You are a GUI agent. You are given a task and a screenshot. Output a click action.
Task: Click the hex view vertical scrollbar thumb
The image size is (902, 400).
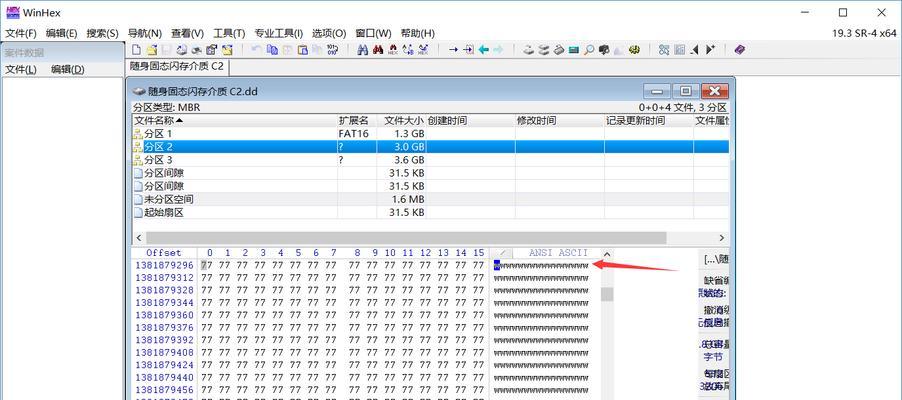click(607, 294)
